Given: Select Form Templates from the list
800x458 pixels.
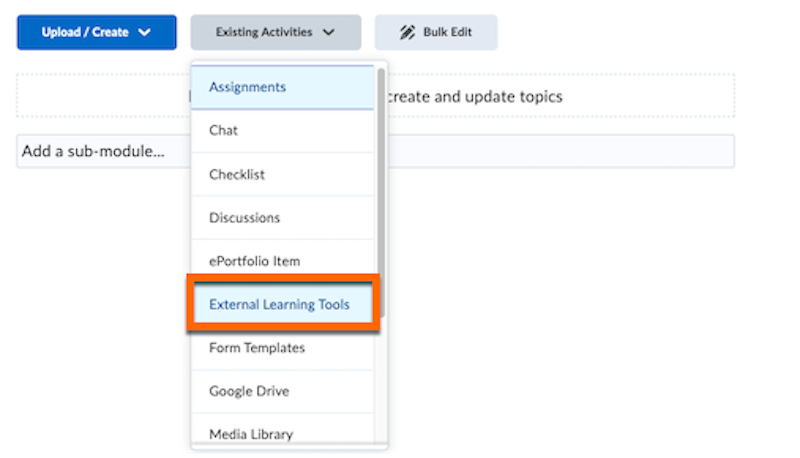Looking at the screenshot, I should click(x=283, y=348).
